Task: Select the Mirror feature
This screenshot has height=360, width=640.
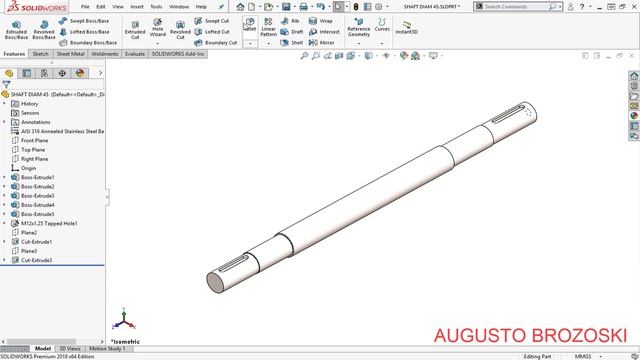Action: point(322,42)
